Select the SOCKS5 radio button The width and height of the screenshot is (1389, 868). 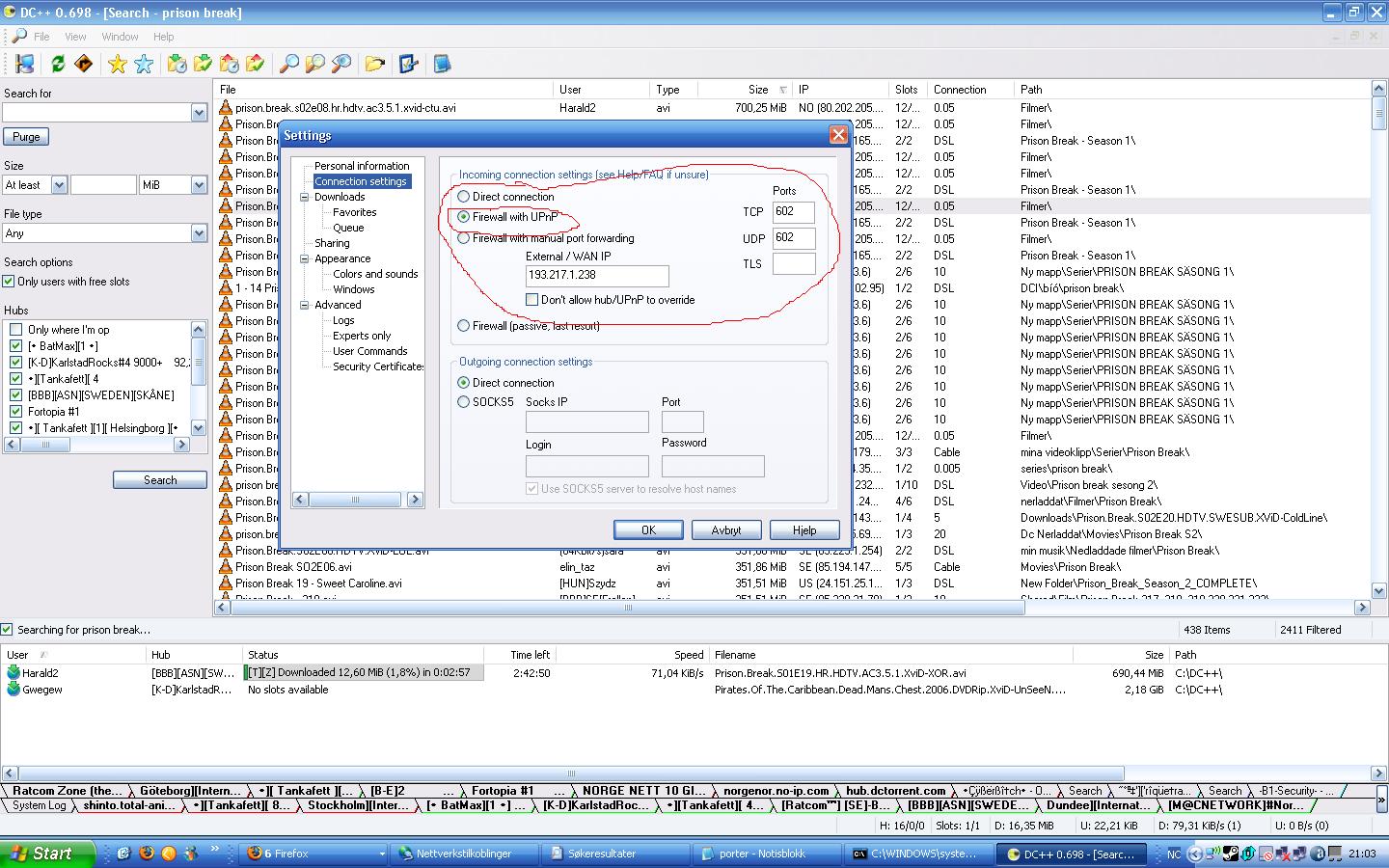[464, 402]
